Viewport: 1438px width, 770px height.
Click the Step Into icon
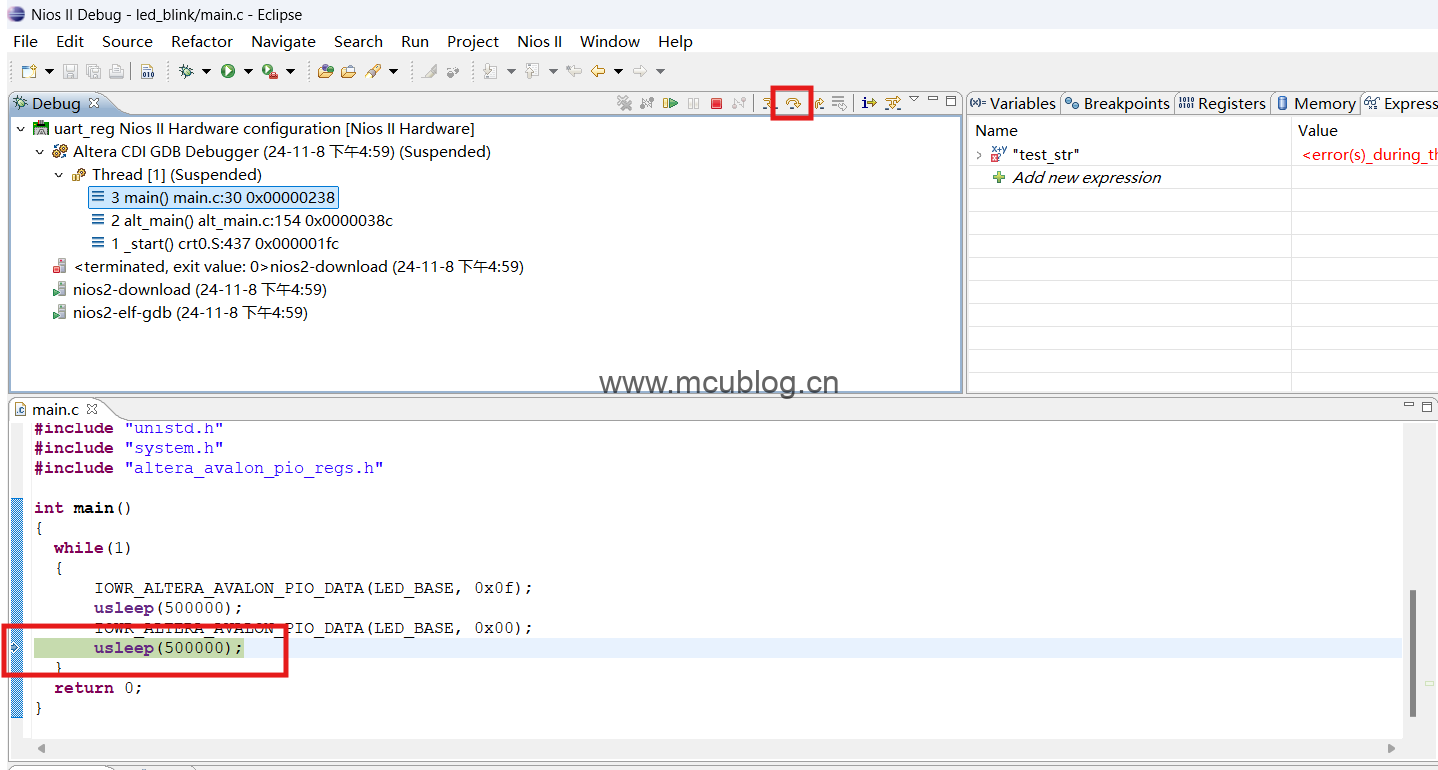(769, 103)
